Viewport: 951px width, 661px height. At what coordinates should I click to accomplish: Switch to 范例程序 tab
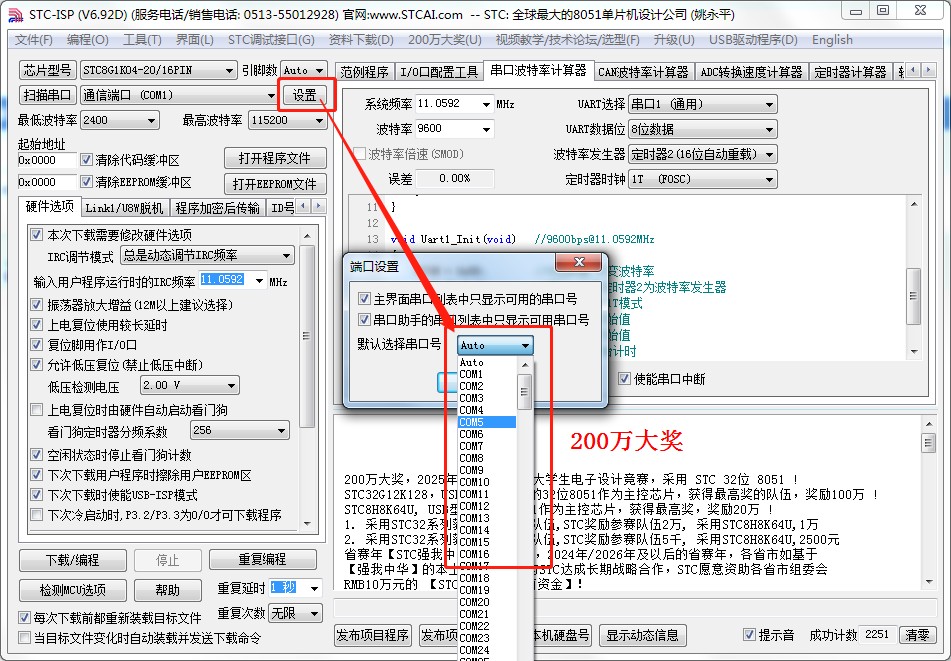pyautogui.click(x=365, y=72)
